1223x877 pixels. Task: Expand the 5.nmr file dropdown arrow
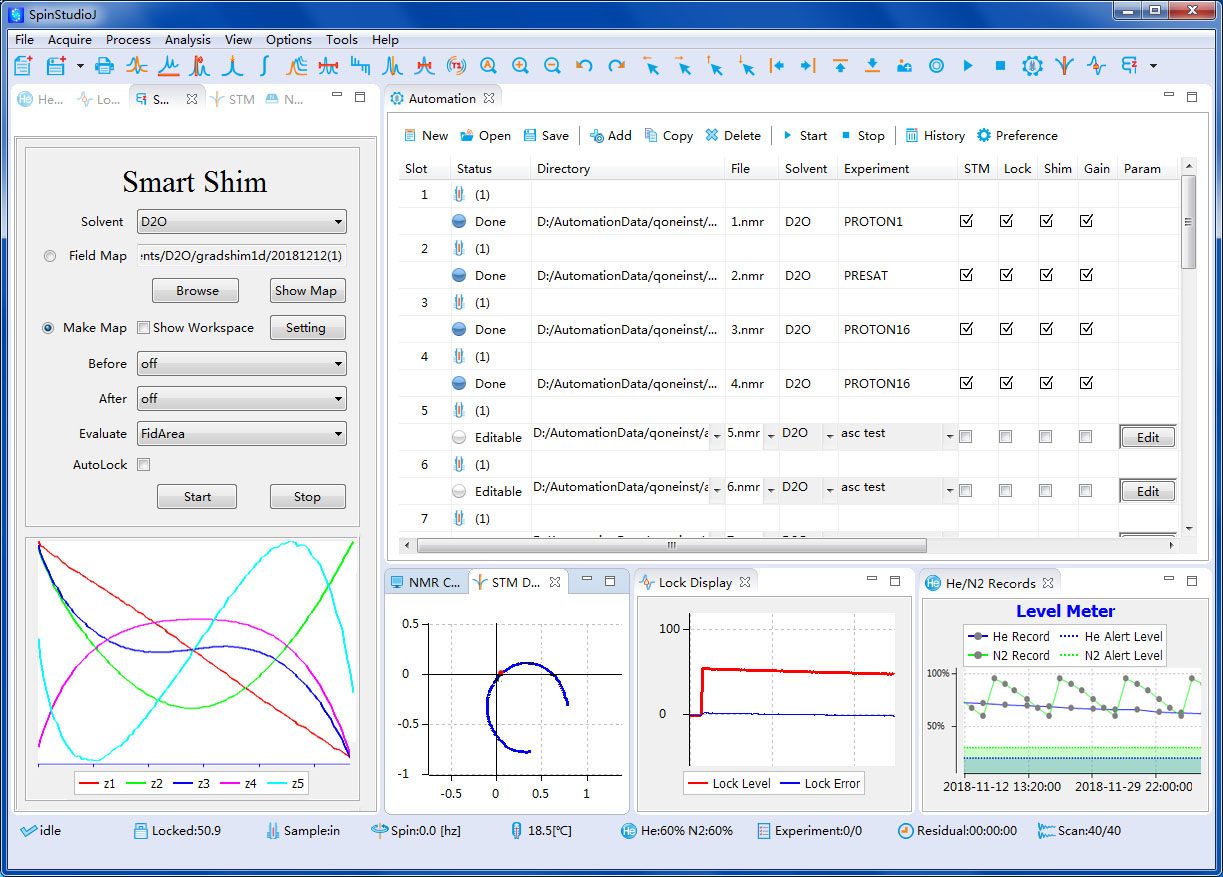coord(770,437)
